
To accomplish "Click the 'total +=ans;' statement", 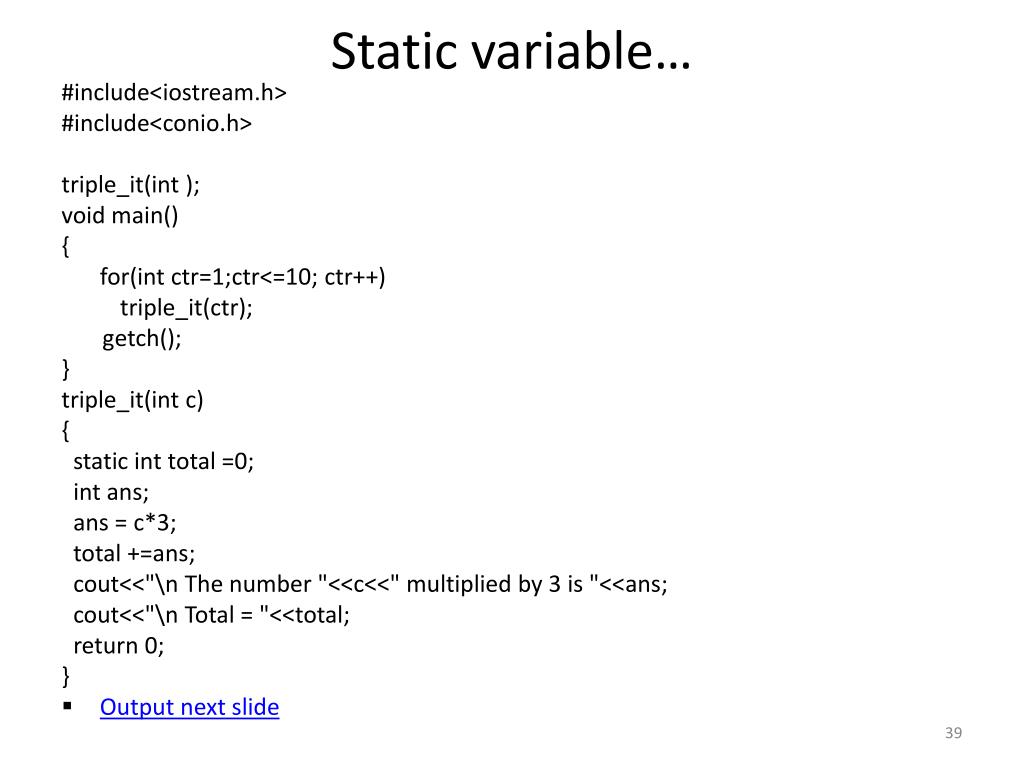I will pos(134,554).
